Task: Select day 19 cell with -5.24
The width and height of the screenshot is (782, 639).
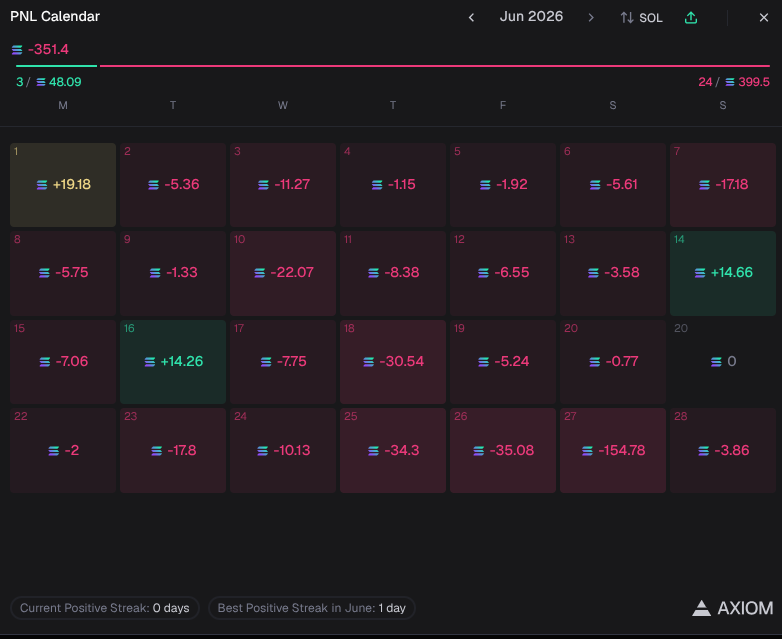Action: (x=503, y=362)
